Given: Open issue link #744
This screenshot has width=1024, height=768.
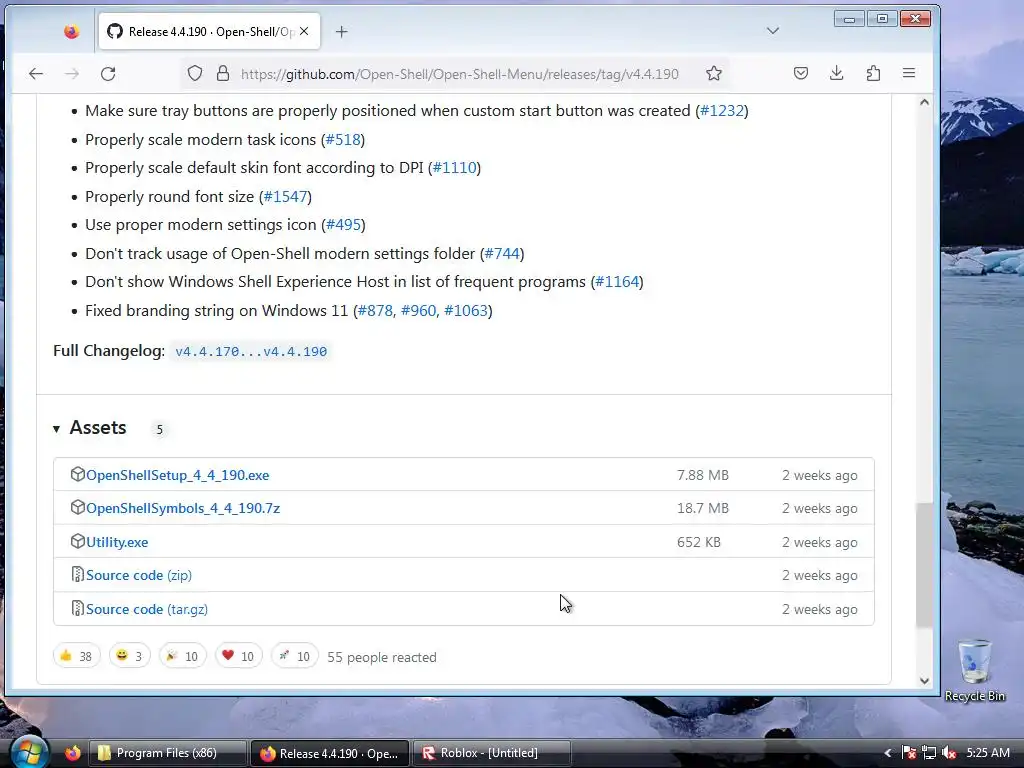Looking at the screenshot, I should click(x=502, y=253).
